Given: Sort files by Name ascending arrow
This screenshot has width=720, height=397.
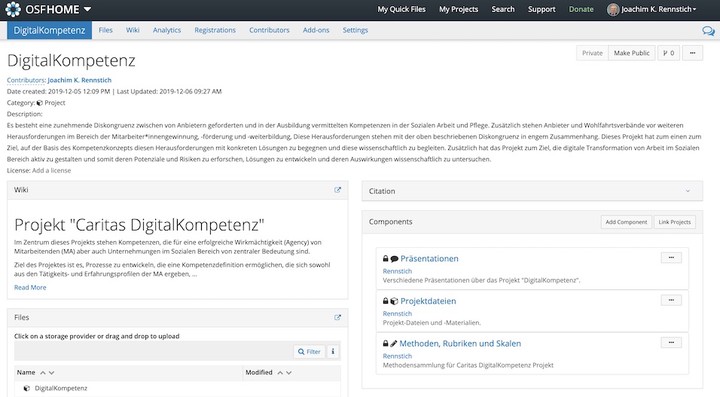Looking at the screenshot, I should tap(43, 373).
